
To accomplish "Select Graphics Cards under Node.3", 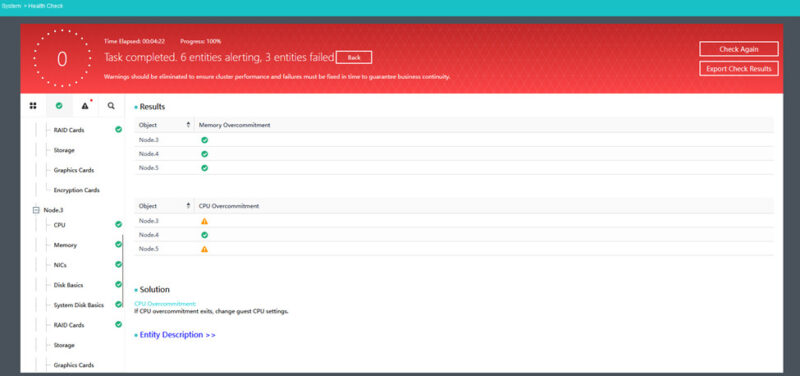I will (74, 365).
